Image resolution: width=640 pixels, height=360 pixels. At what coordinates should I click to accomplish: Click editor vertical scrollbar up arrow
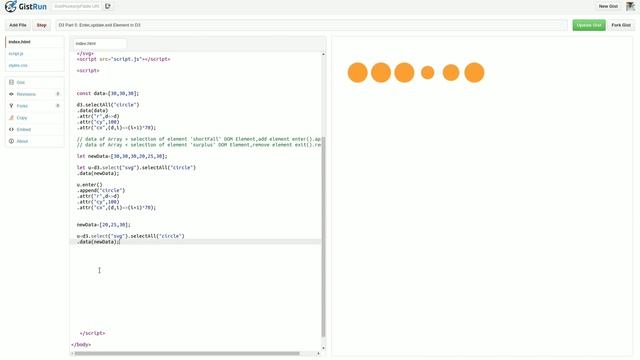[x=323, y=54]
